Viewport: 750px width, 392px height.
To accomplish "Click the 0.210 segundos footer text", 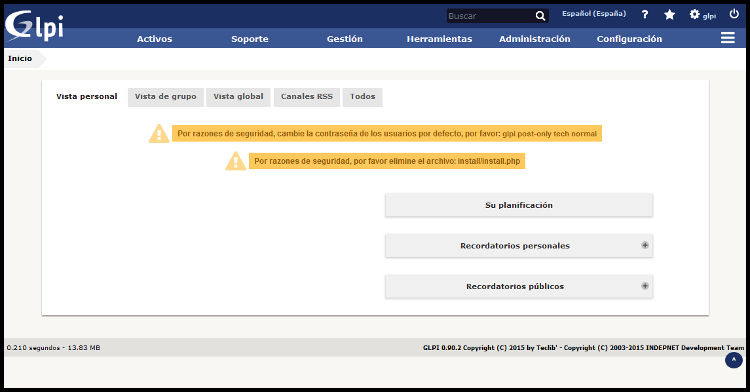I will tap(54, 348).
